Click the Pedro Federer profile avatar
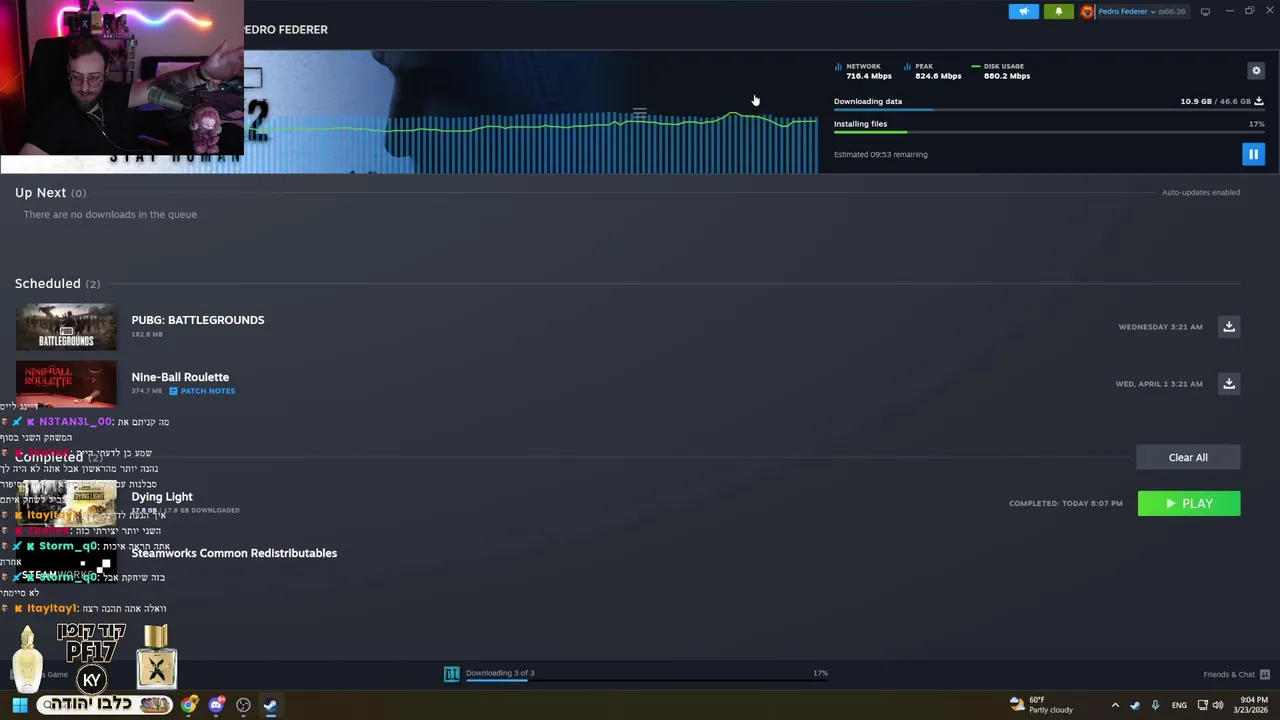Screen dimensions: 1280x720 1087,12
